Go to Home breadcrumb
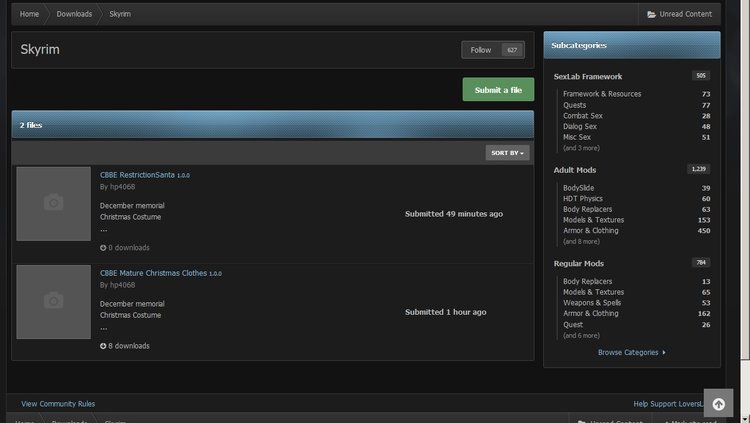 (x=29, y=14)
